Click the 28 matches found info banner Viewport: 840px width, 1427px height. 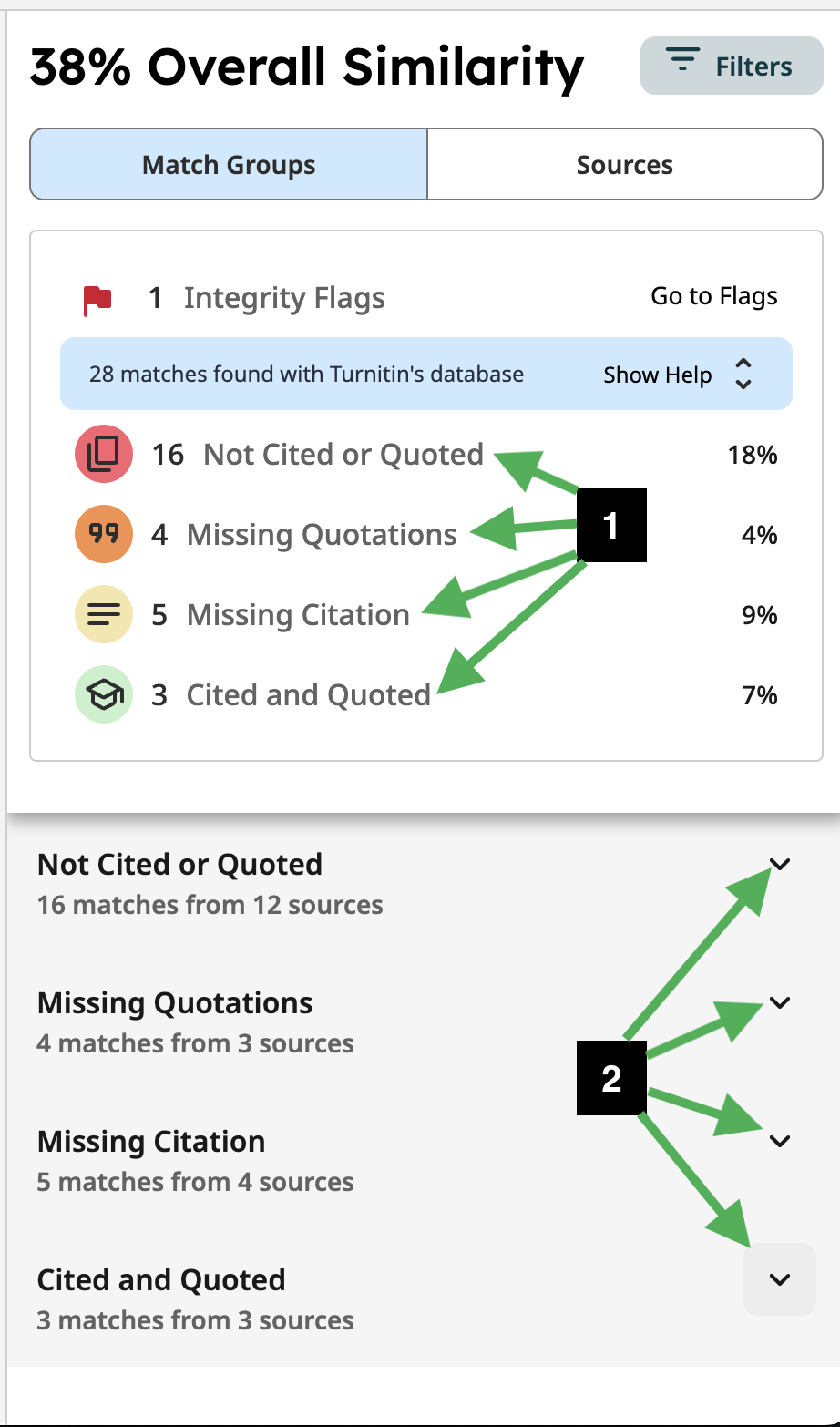(306, 375)
